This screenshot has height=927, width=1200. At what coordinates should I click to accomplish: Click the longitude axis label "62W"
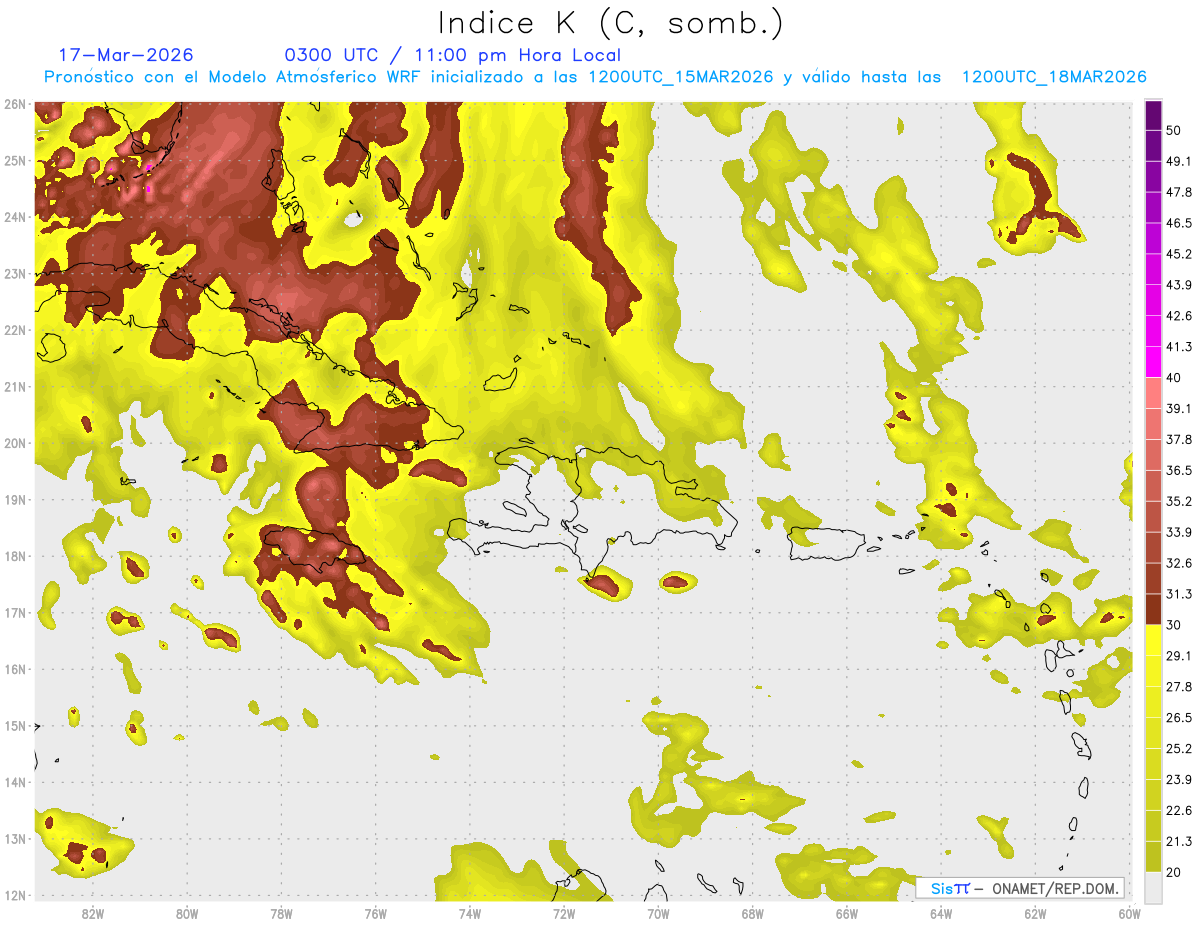coord(1035,913)
